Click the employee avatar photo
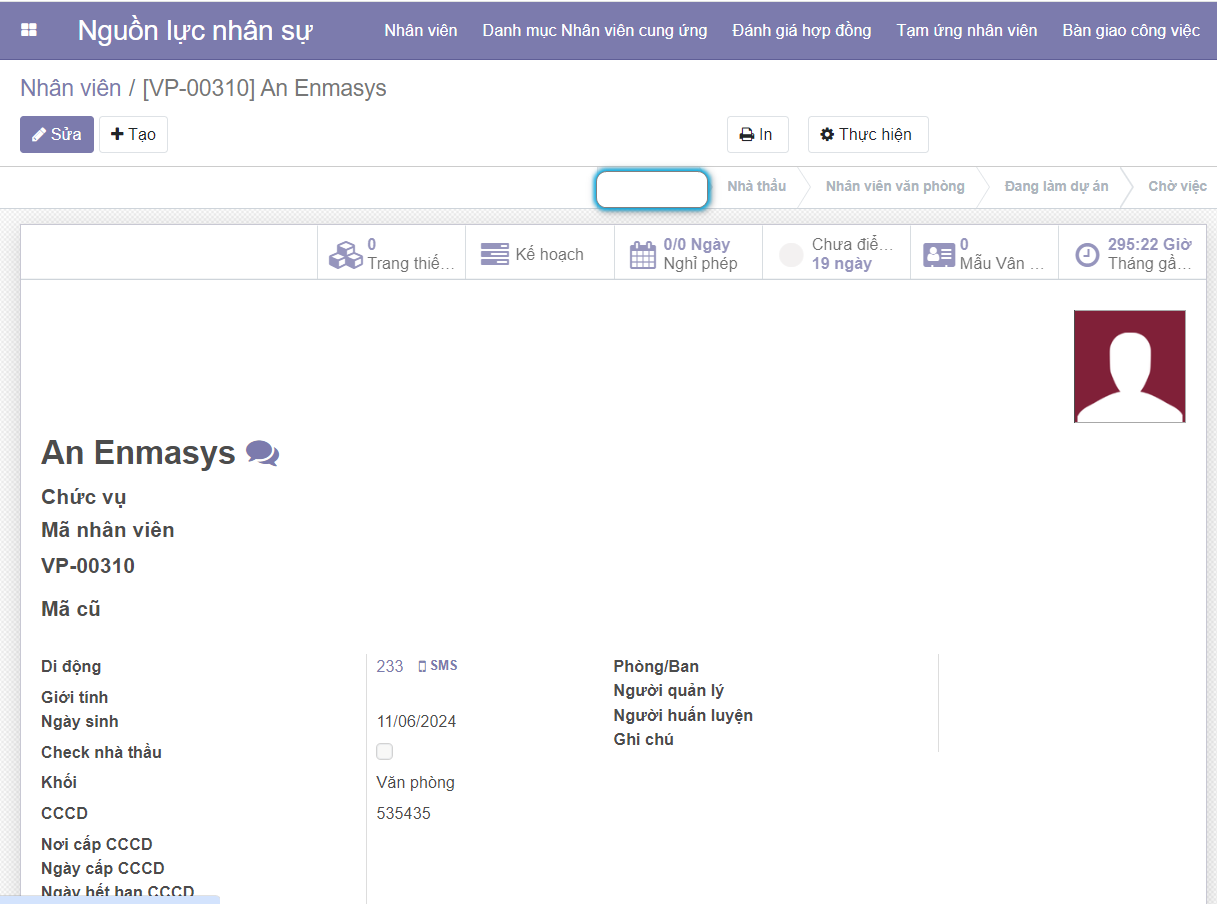Screen dimensions: 1217x904 1129,366
